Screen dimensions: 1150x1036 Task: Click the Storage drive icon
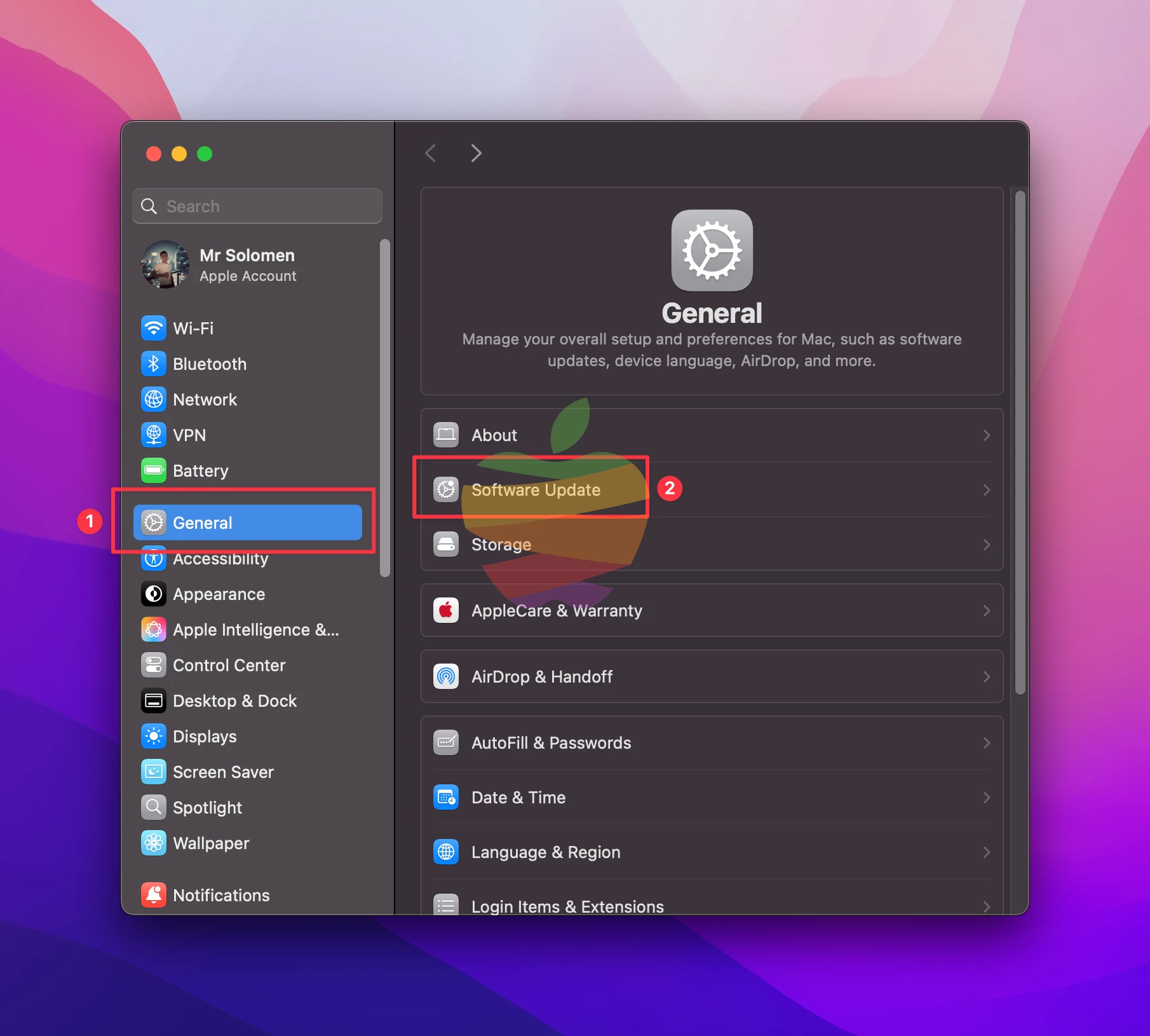(x=446, y=545)
